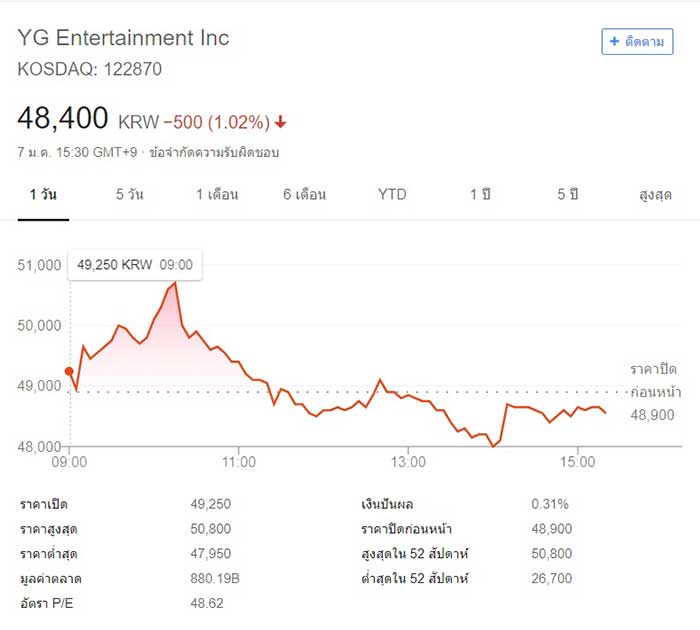
Task: Open the สูงสุด max range tab
Action: (655, 195)
